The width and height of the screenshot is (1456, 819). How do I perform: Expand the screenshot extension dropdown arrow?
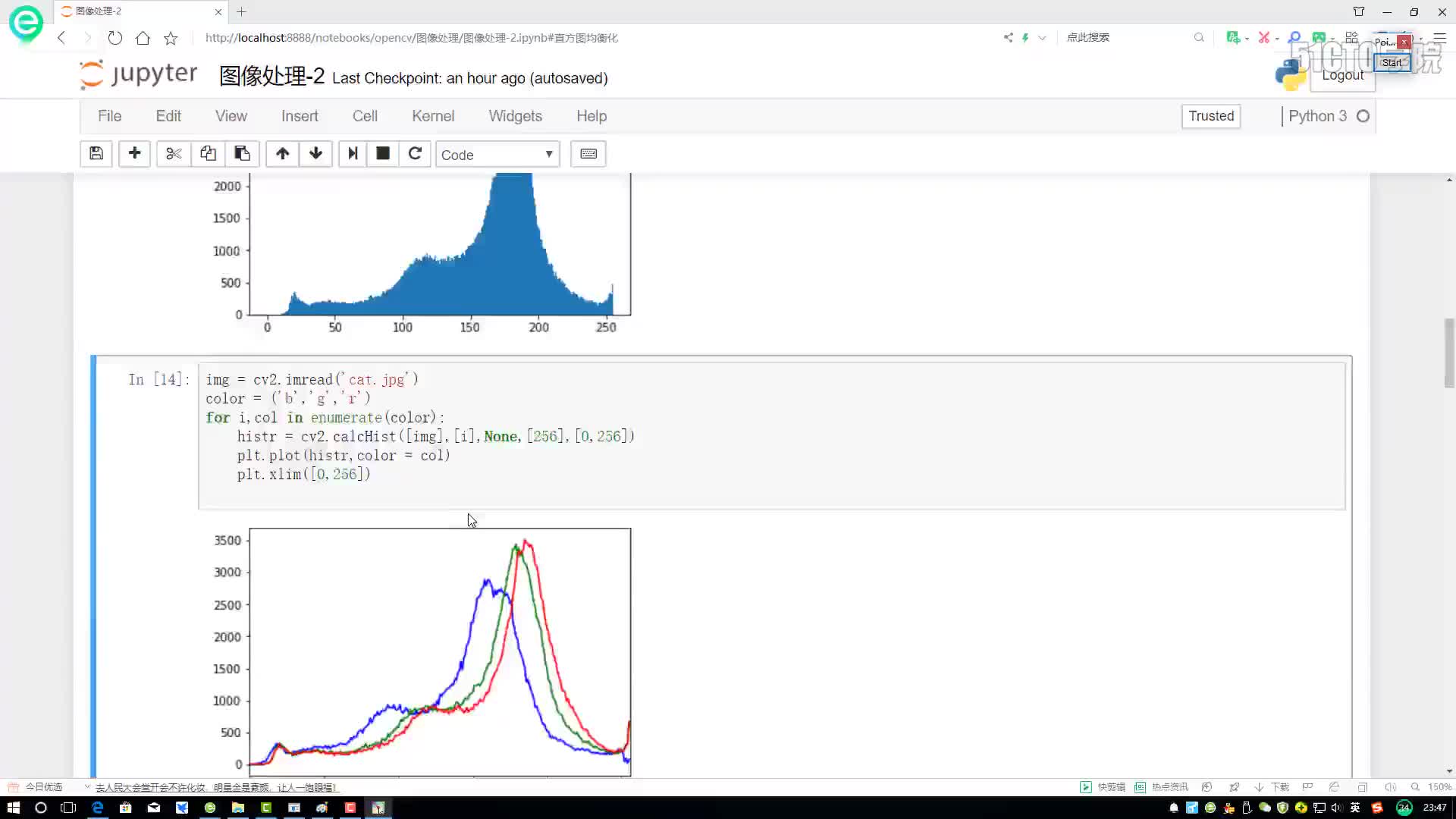[x=1277, y=39]
